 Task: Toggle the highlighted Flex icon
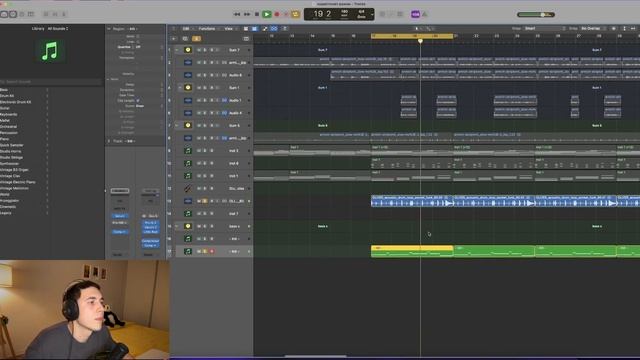[x=274, y=29]
